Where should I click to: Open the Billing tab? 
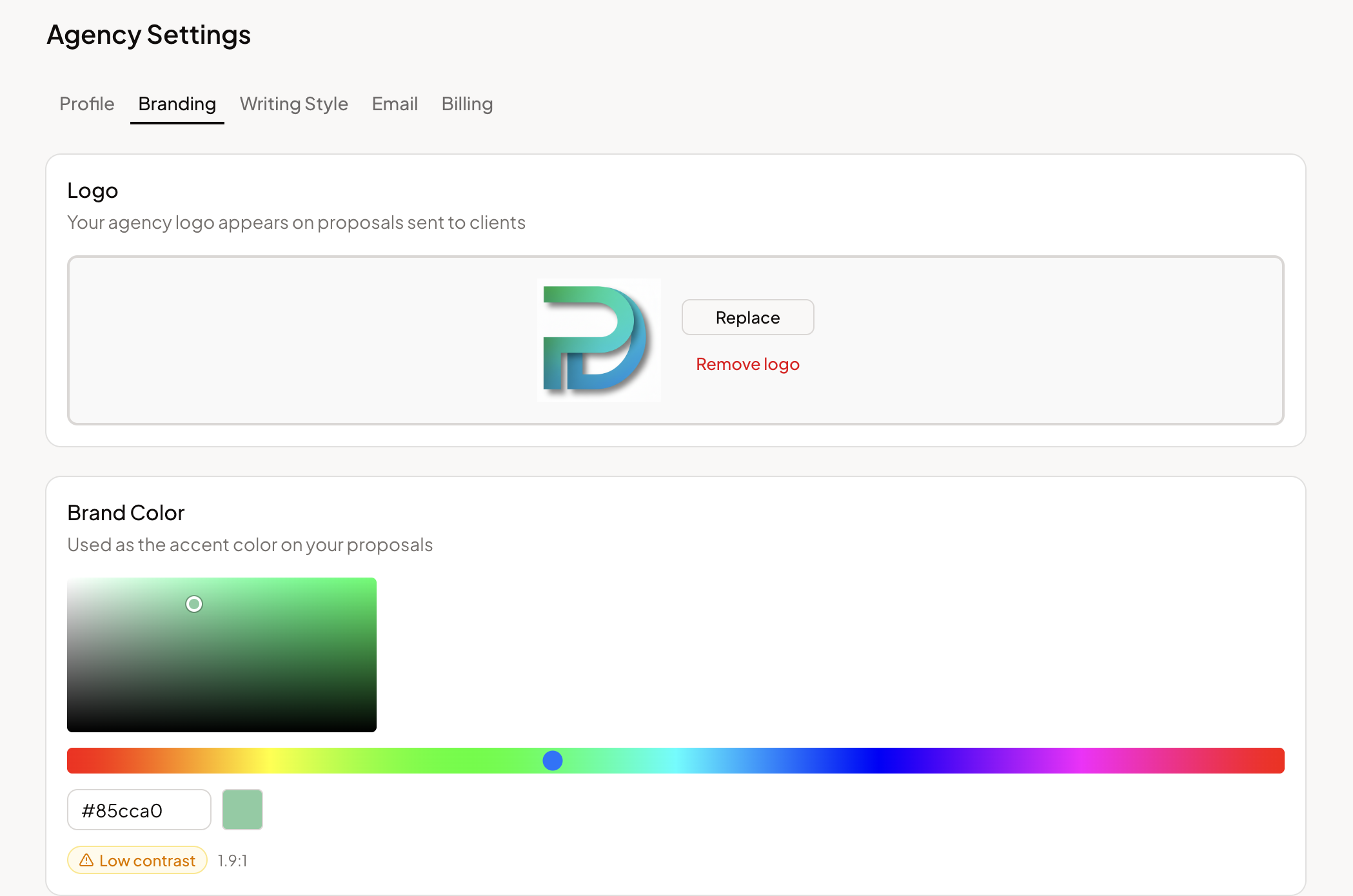pos(467,104)
